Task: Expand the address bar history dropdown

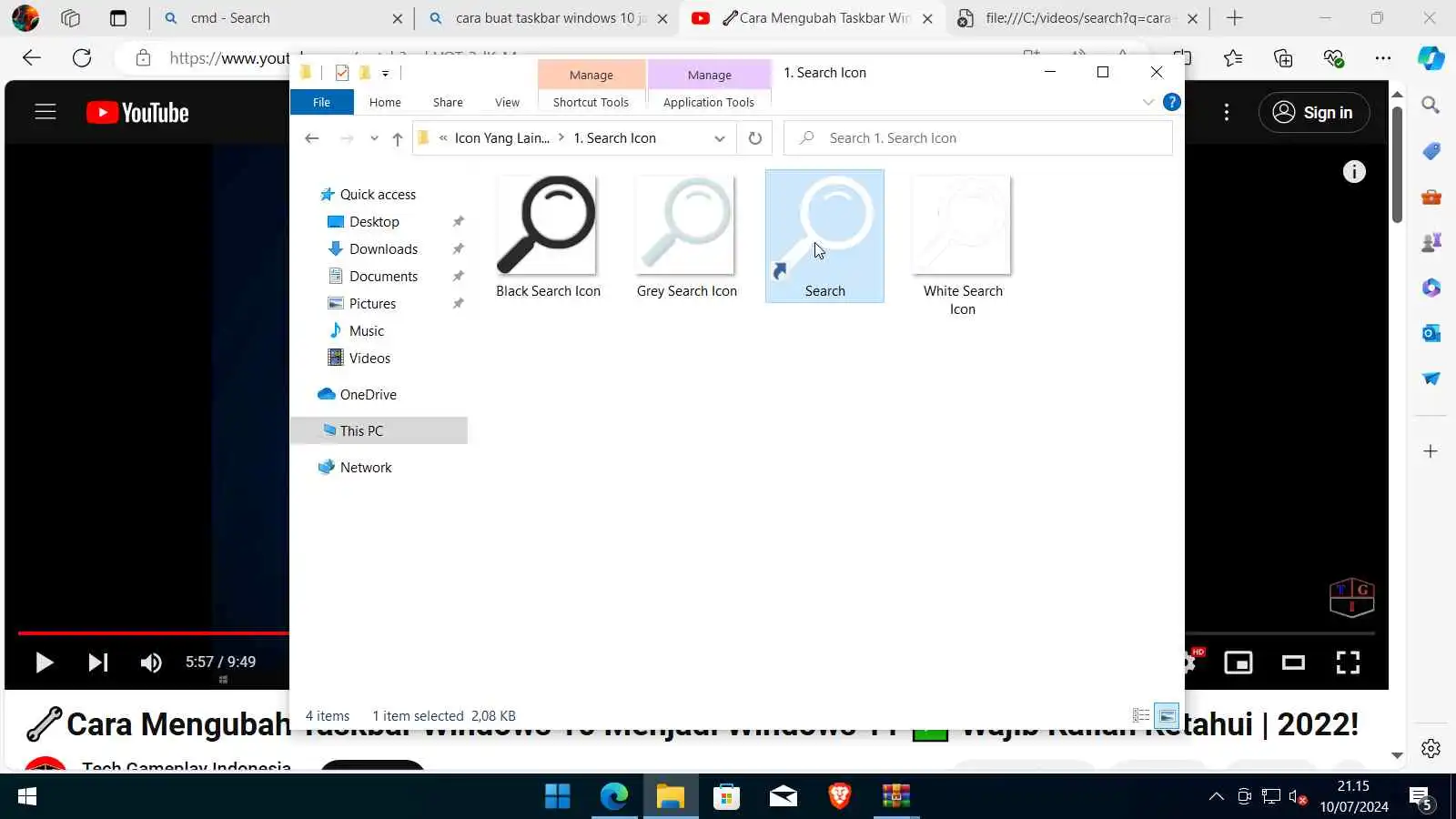Action: pos(719,138)
